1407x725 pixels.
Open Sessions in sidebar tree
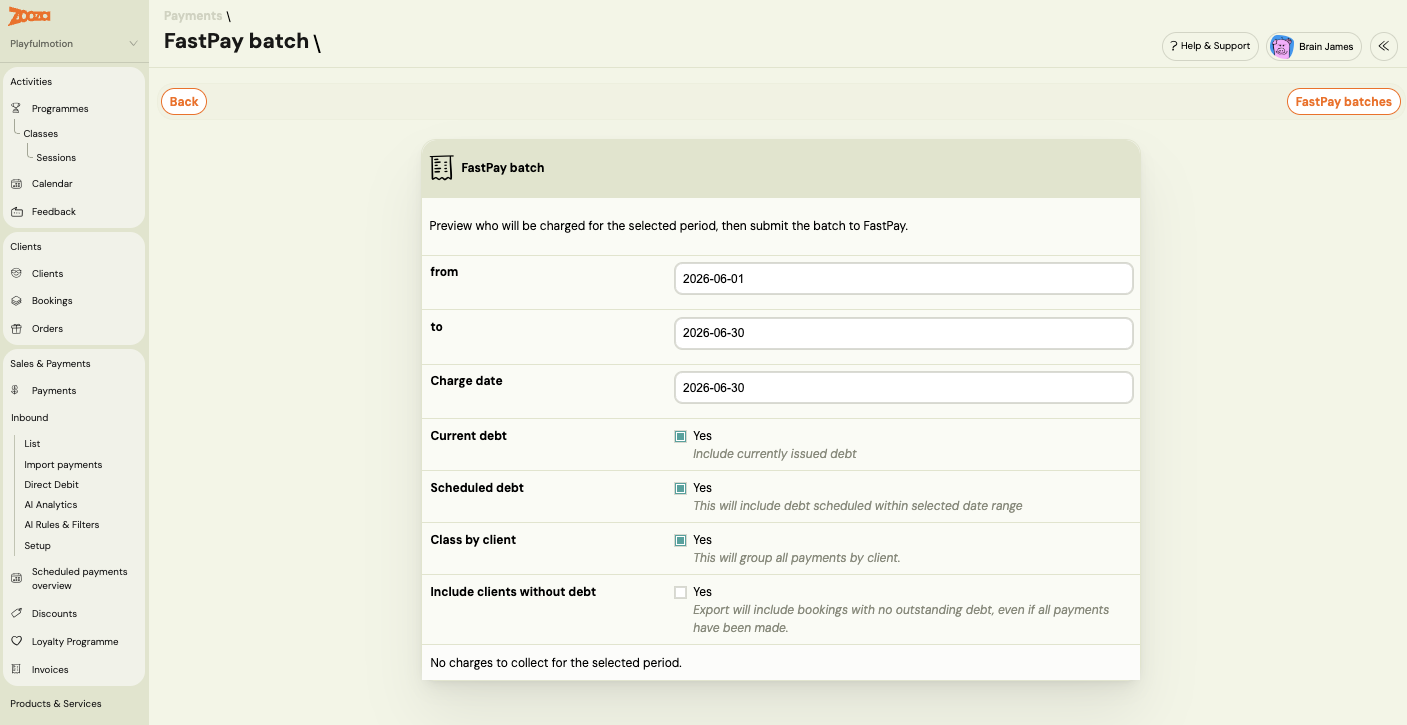(x=56, y=157)
